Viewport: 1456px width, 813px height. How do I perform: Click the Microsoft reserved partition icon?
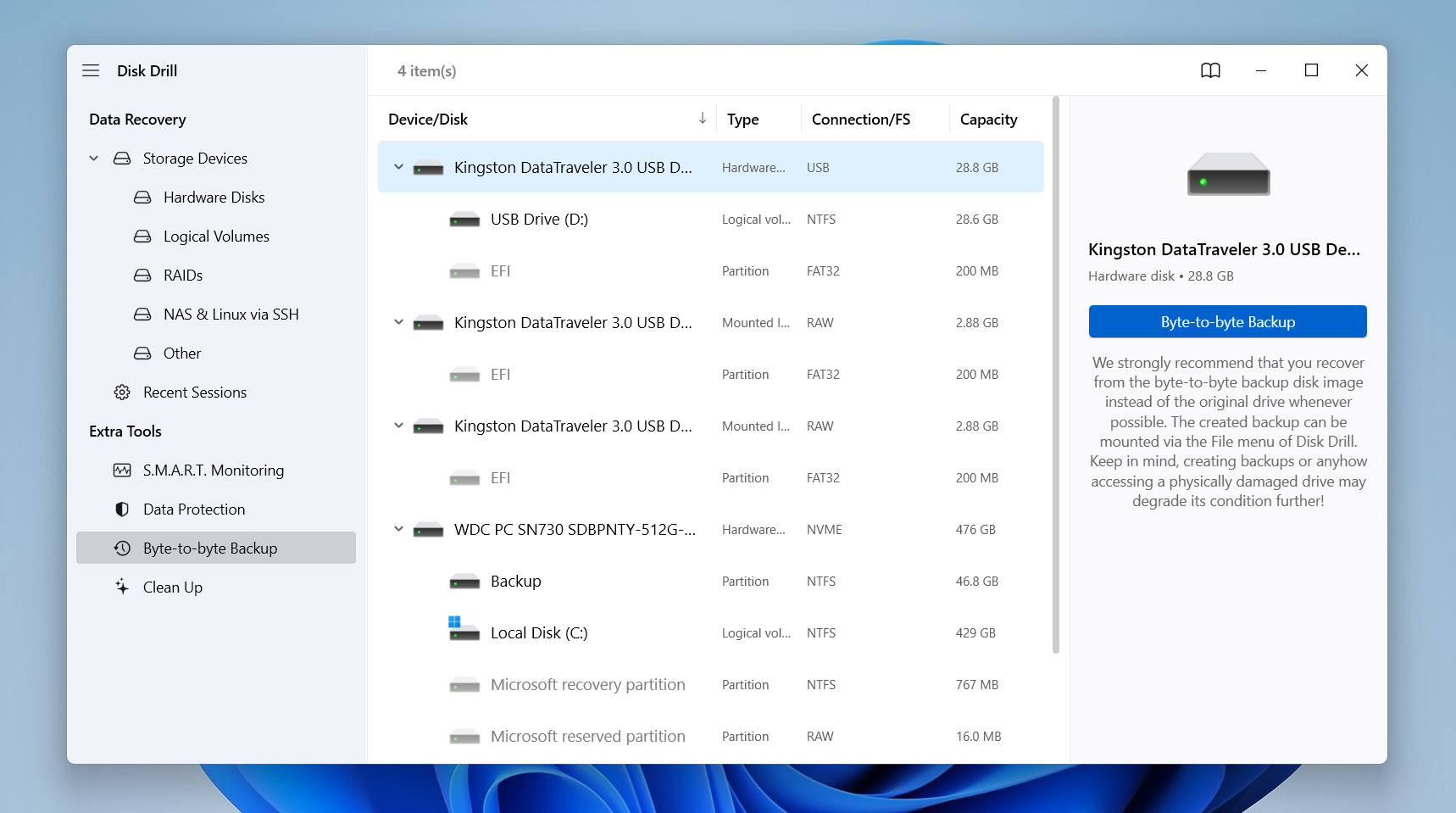click(x=464, y=737)
